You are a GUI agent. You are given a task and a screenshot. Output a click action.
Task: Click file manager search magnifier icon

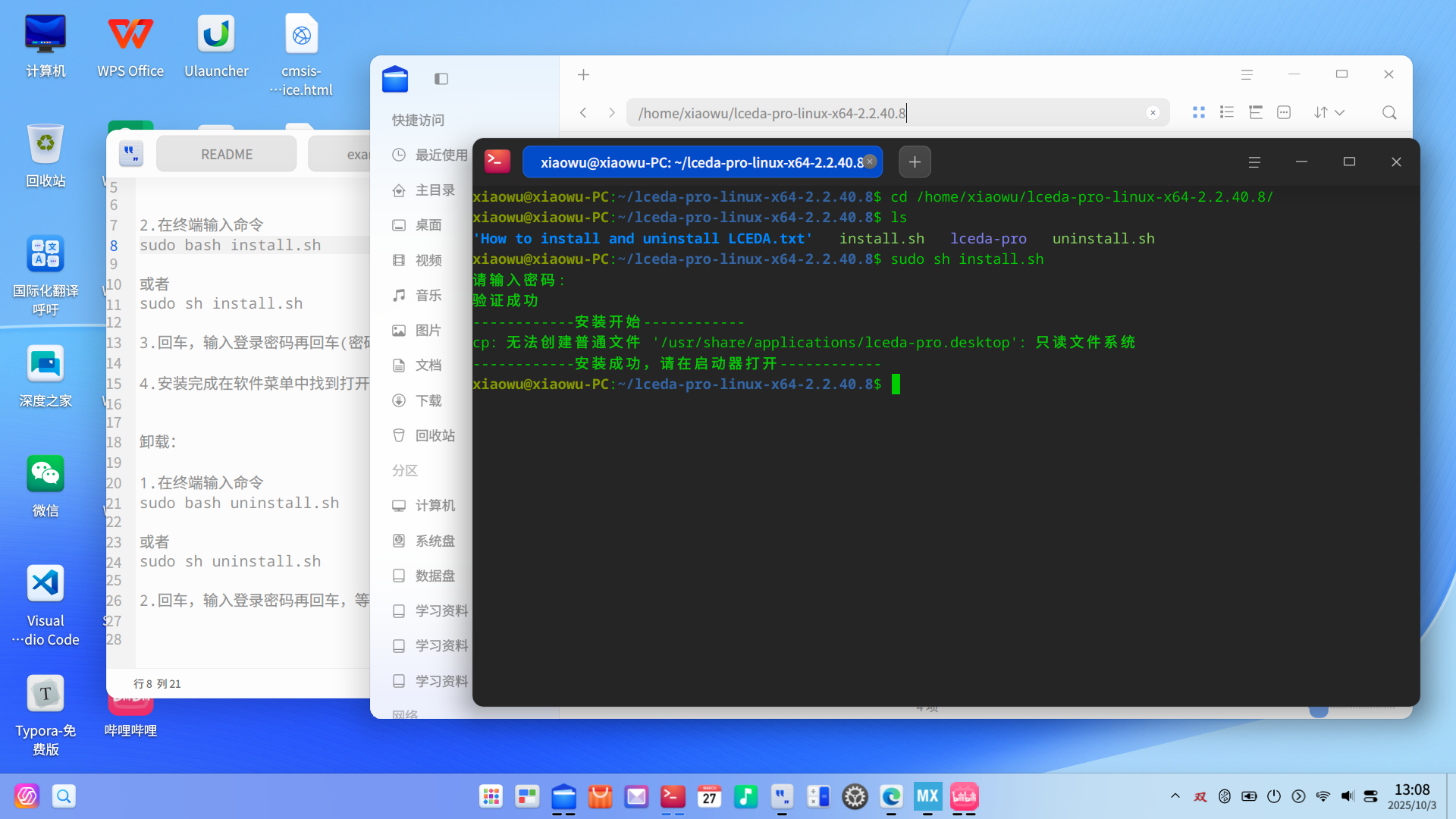click(x=1389, y=112)
